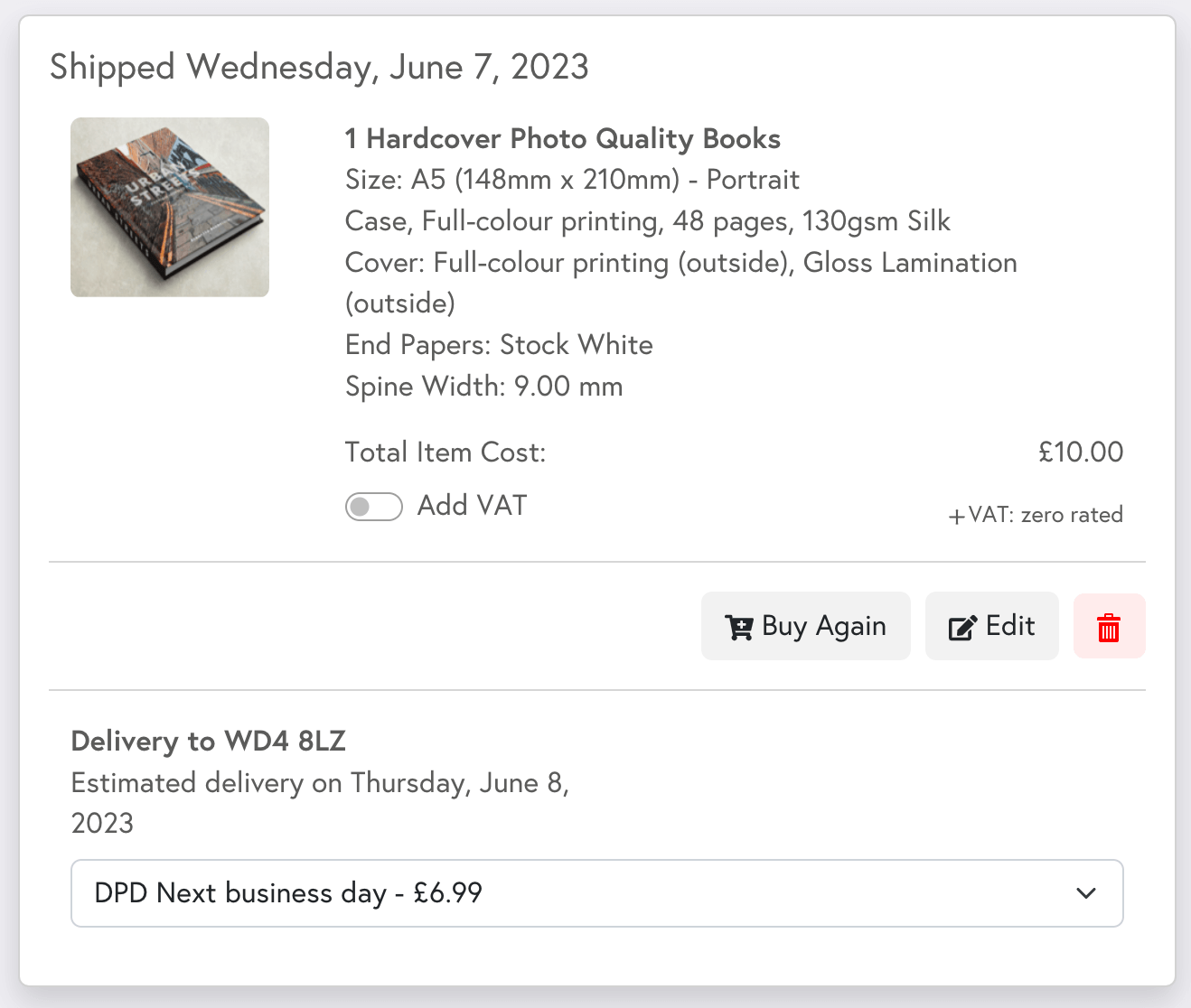Click the Delivery to WD4 8LZ heading
Image resolution: width=1191 pixels, height=1008 pixels.
[209, 742]
